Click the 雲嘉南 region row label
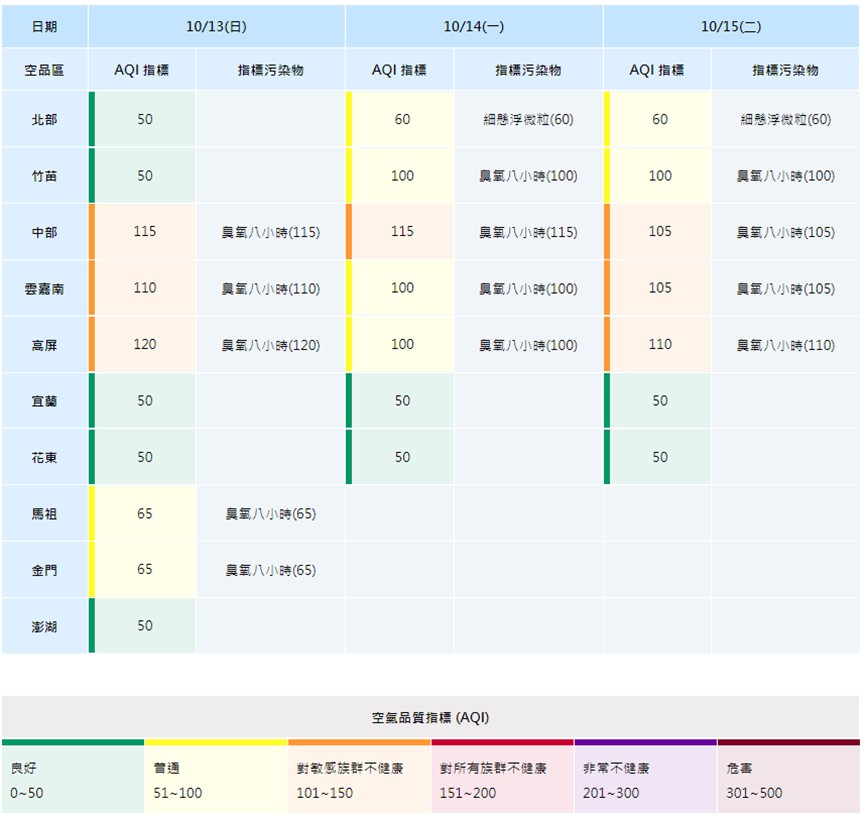865x817 pixels. pyautogui.click(x=45, y=289)
